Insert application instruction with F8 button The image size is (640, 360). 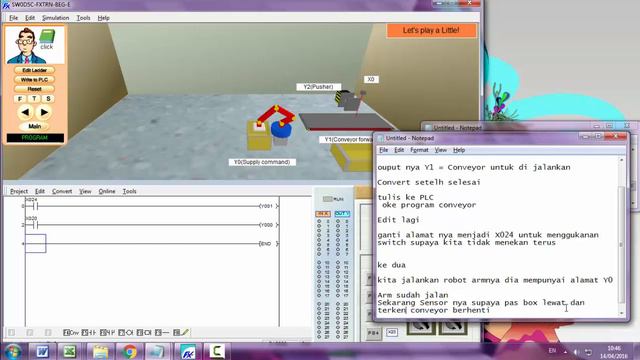(144, 333)
